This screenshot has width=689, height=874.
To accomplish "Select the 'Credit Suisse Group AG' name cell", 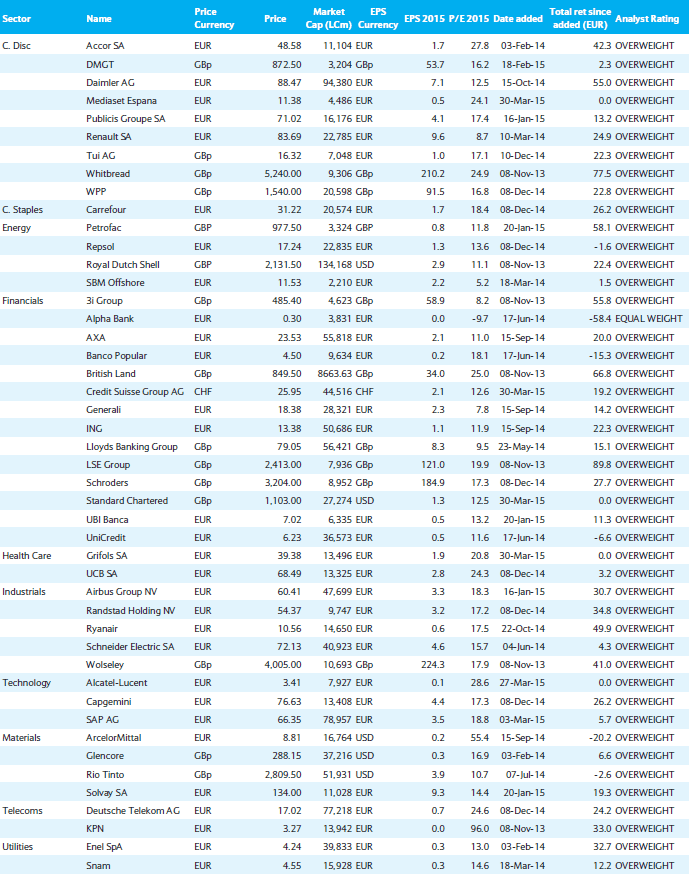I will tap(135, 392).
